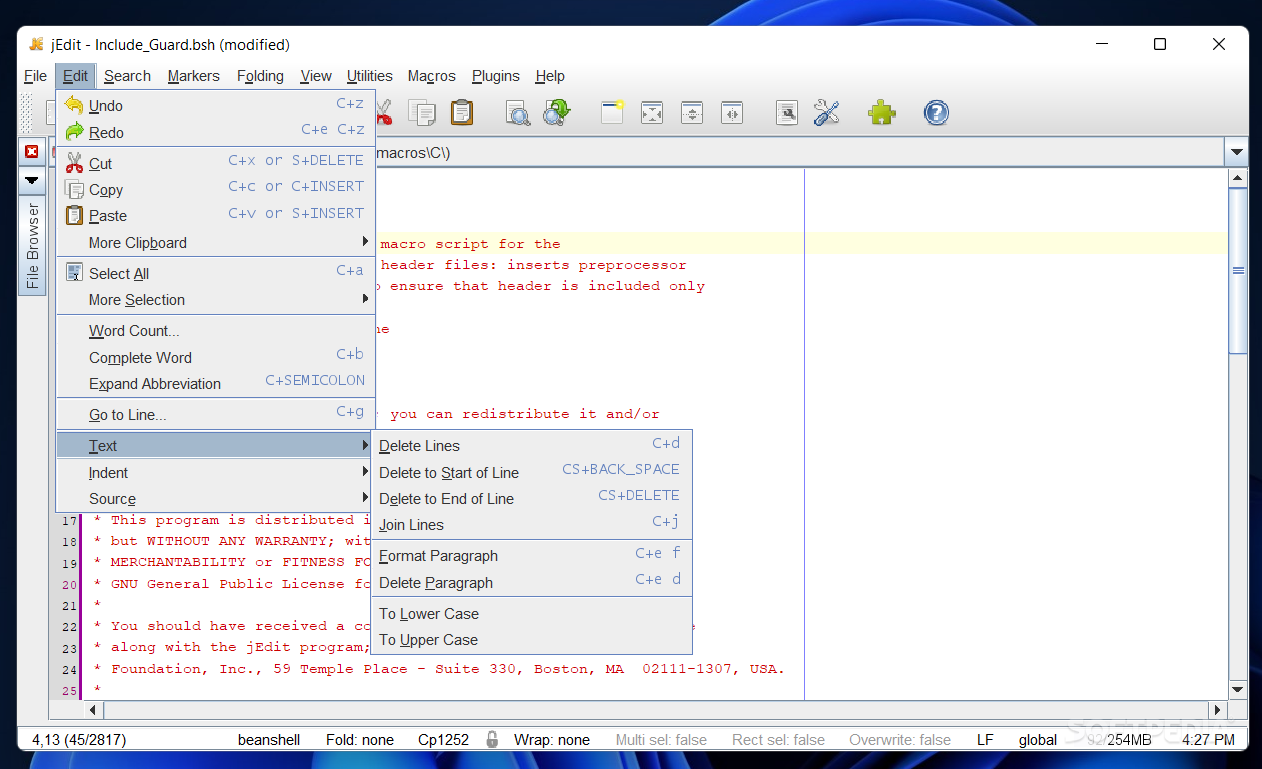Click the red X dockable close icon
Image resolution: width=1262 pixels, height=769 pixels.
tap(31, 152)
